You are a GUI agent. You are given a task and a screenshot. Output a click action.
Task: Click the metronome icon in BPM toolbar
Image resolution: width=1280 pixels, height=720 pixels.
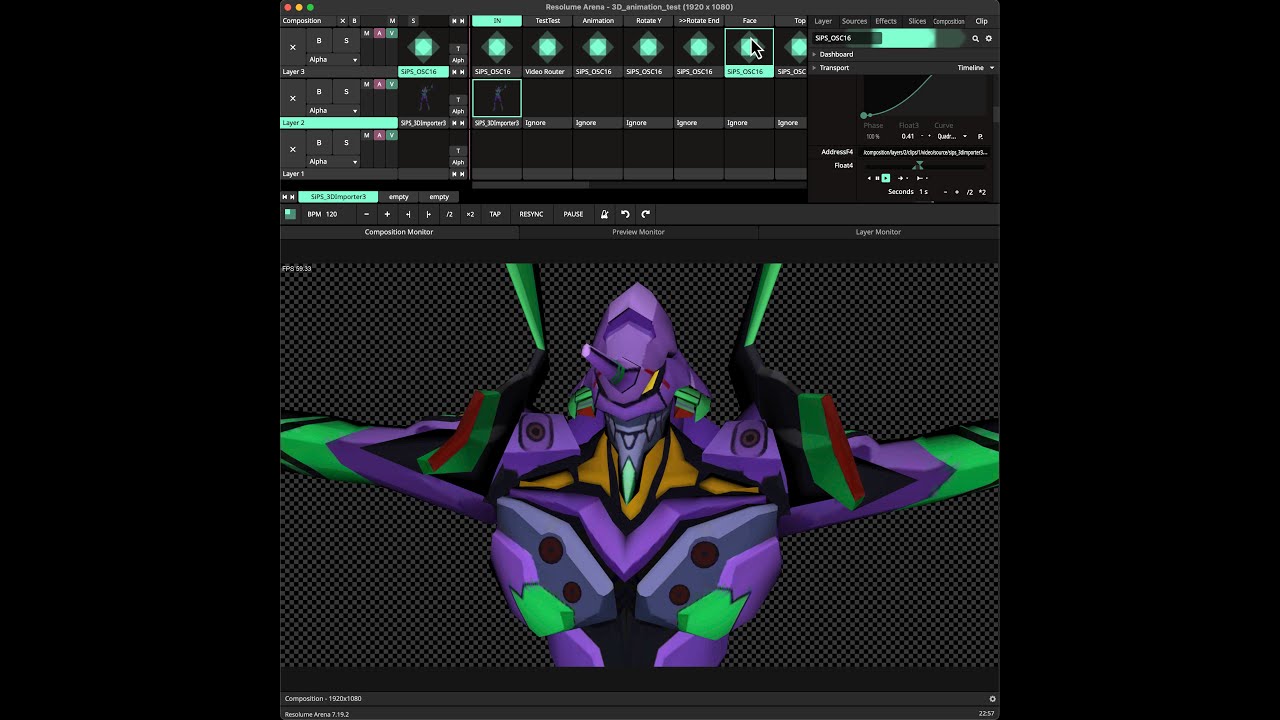click(604, 214)
